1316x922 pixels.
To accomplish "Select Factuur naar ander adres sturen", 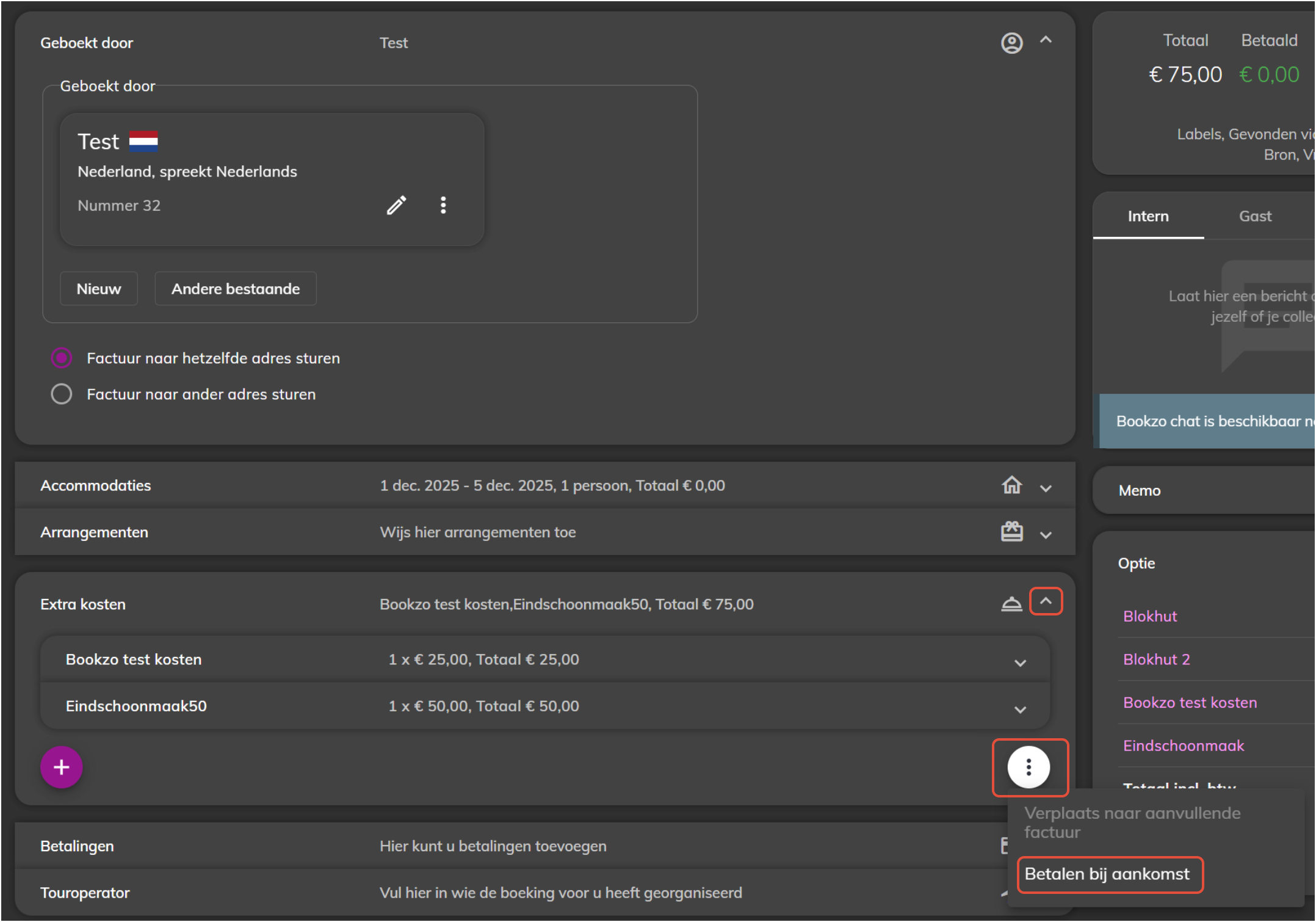I will [x=62, y=394].
